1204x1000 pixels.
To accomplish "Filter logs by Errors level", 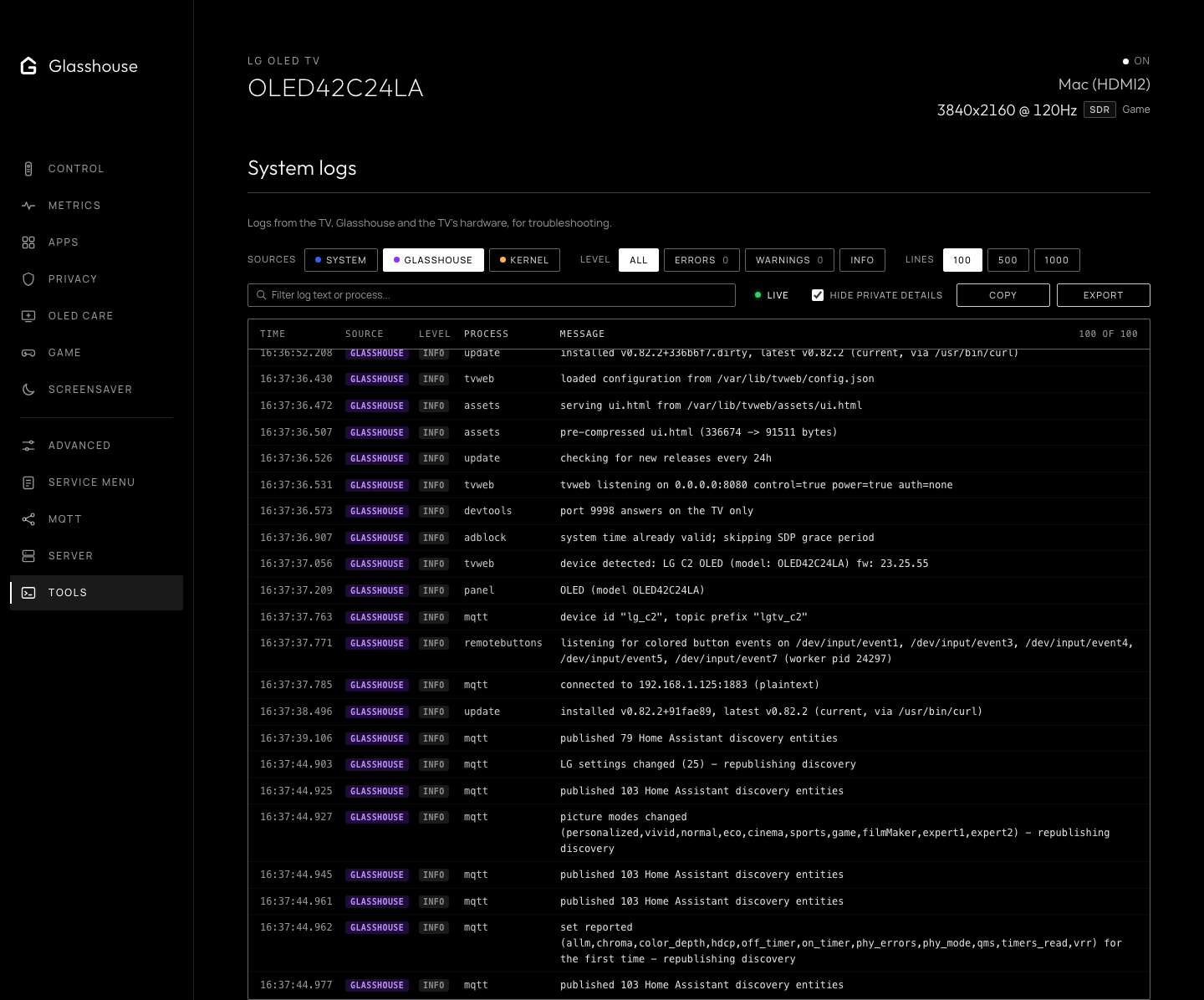I will 701,260.
